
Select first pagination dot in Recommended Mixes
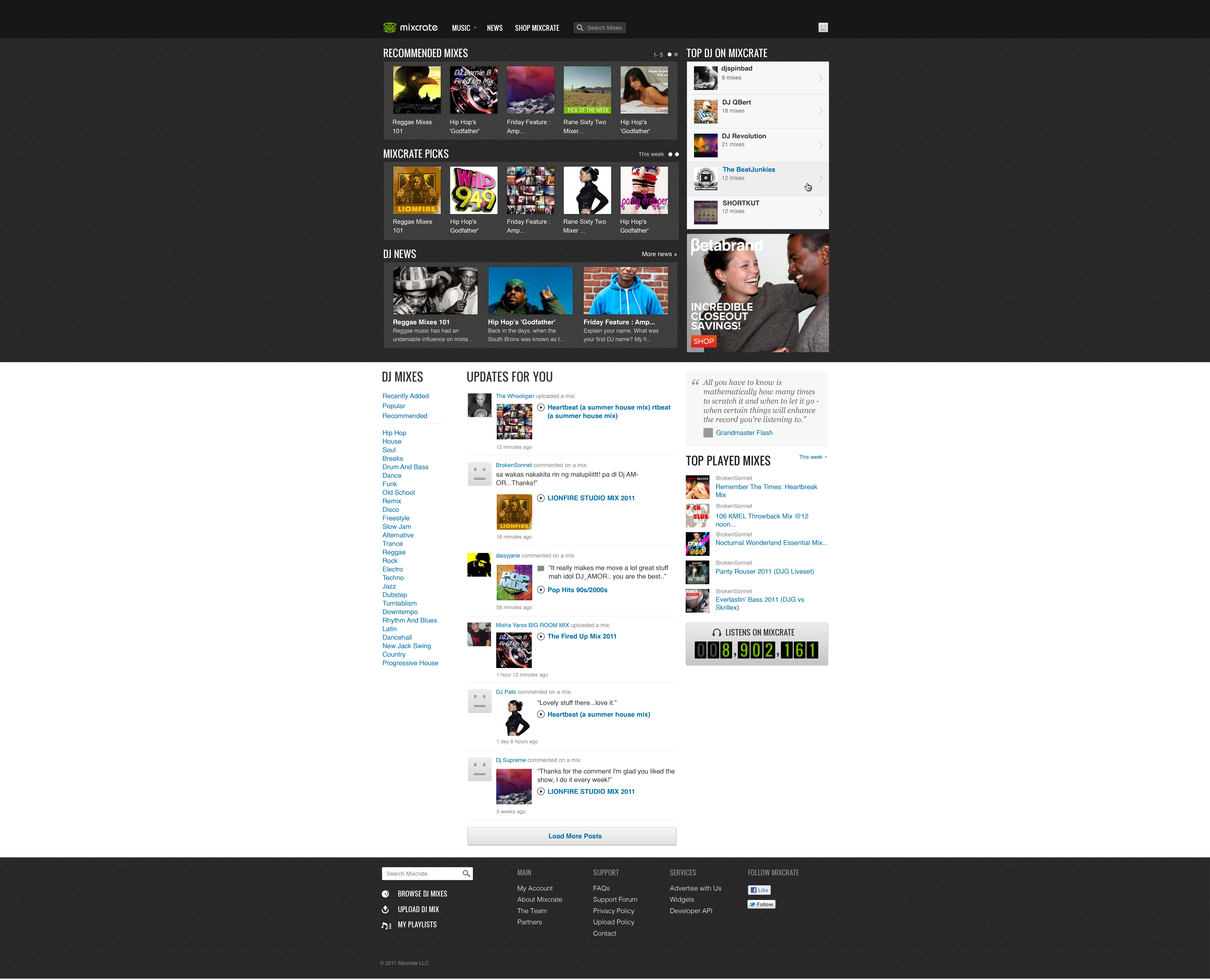click(x=670, y=55)
